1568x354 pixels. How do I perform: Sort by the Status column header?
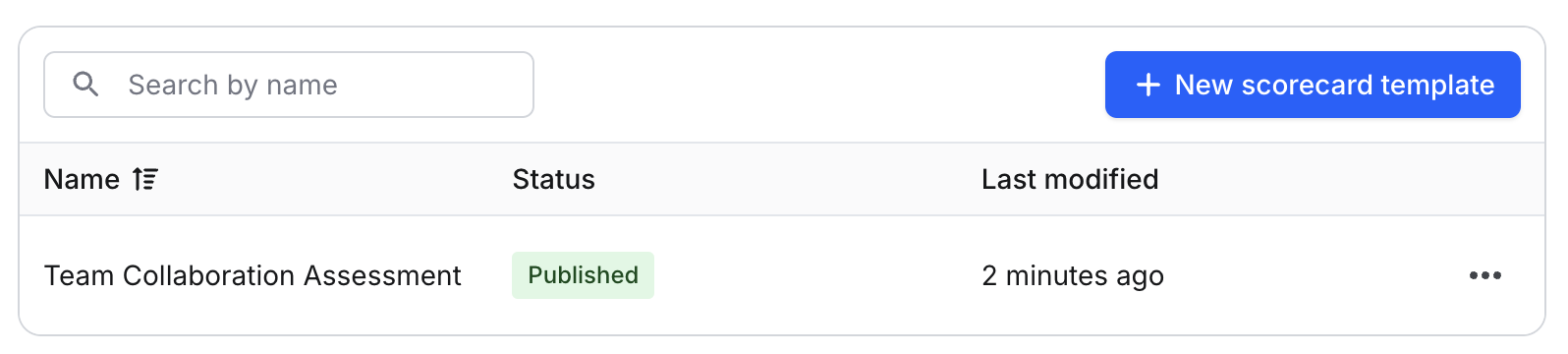[x=554, y=179]
